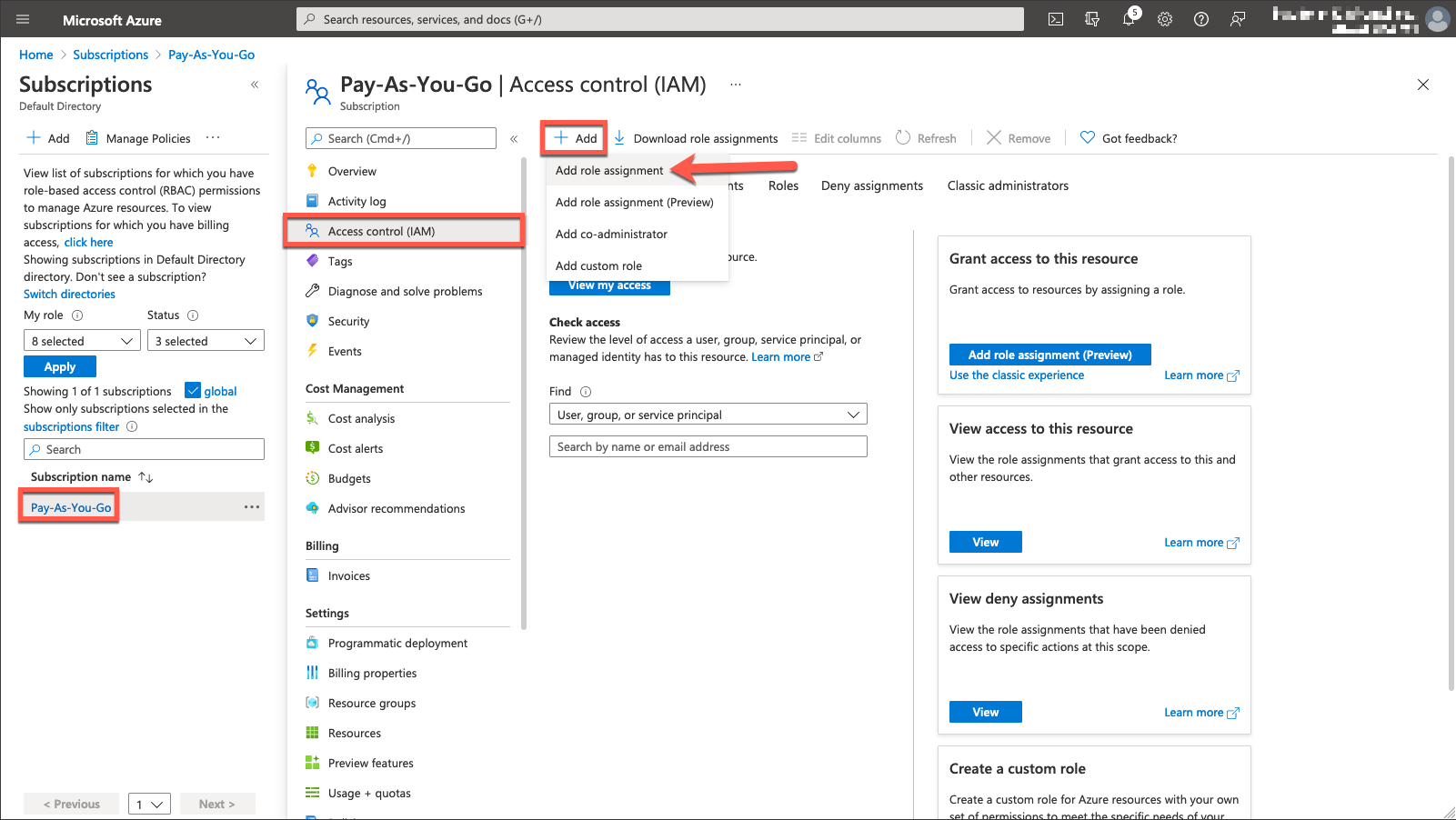Screen dimensions: 1456x820
Task: Open Diagnose and solve problems
Action: (405, 291)
